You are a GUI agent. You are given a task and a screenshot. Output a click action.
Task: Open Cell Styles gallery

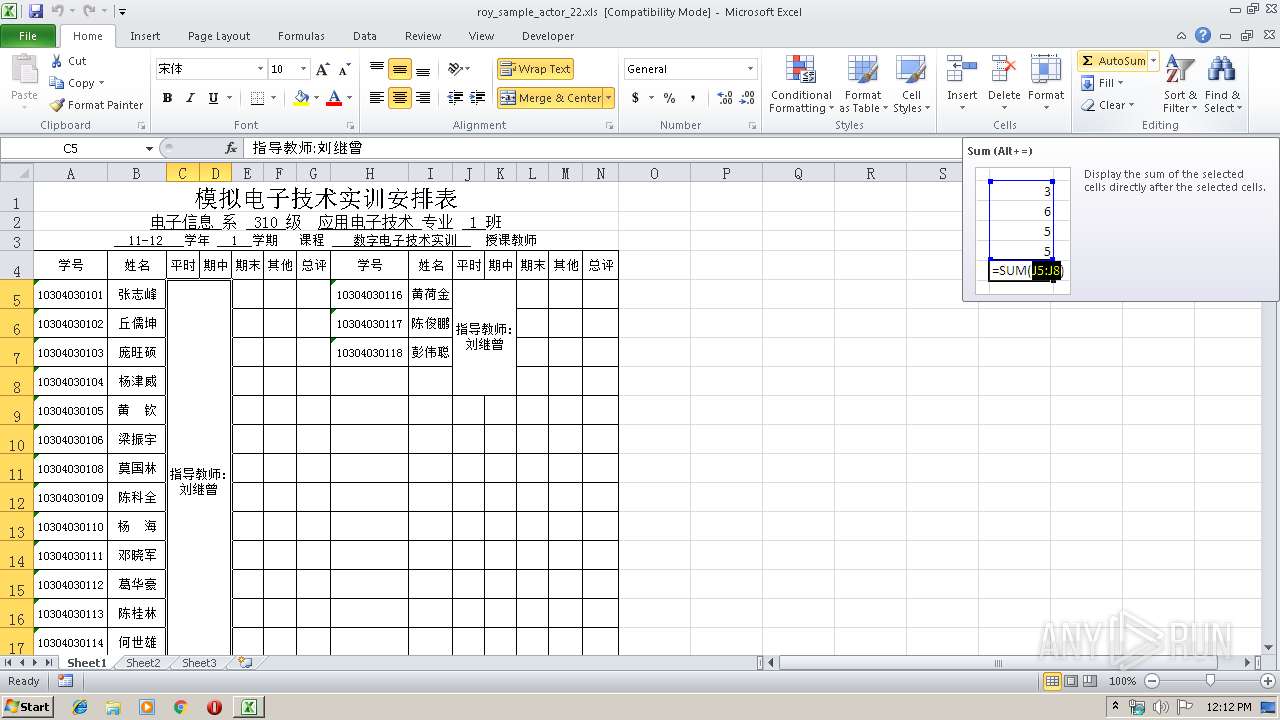point(911,85)
